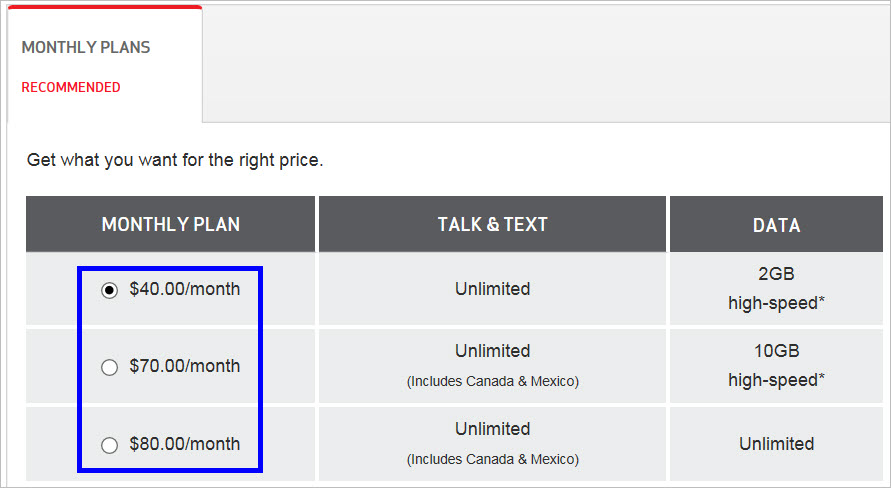This screenshot has height=488, width=891.
Task: Click the Unlimited data cell for $80 plan
Action: 776,444
